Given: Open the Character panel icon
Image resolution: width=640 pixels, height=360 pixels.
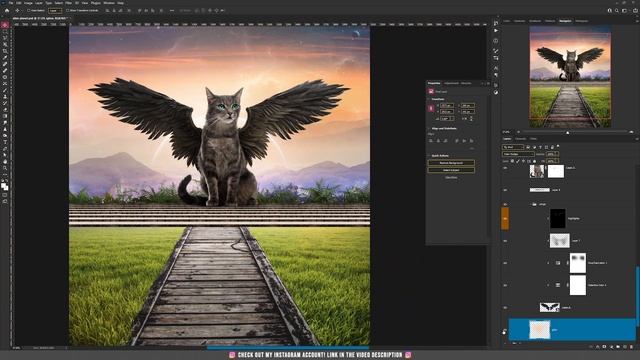Looking at the screenshot, I should [x=496, y=68].
